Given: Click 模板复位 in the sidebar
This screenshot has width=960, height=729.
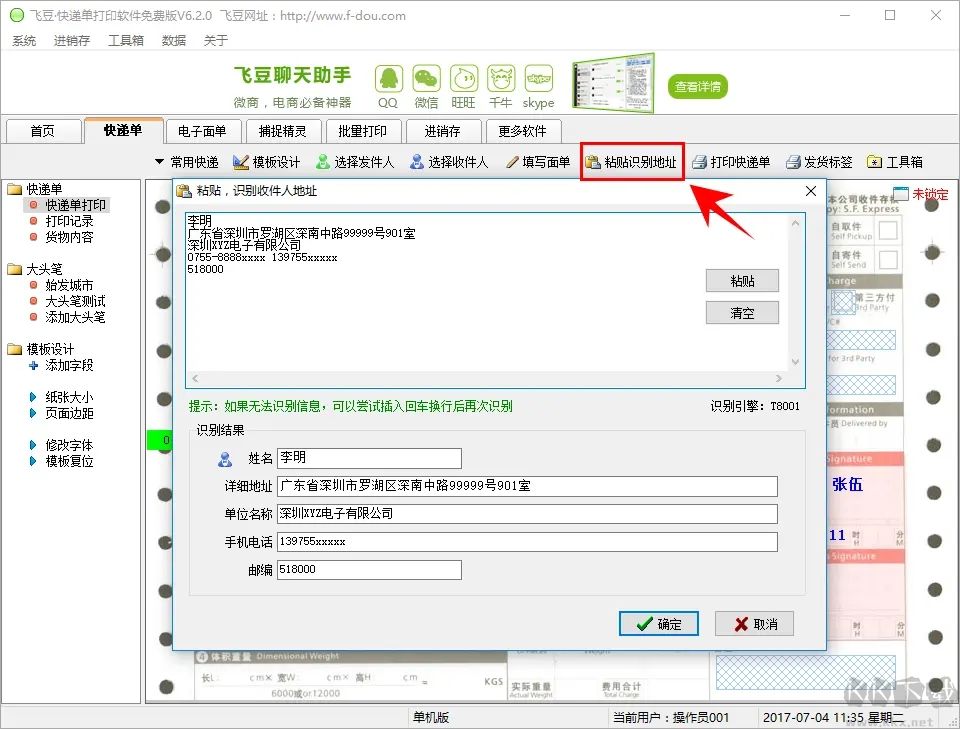Looking at the screenshot, I should point(62,461).
